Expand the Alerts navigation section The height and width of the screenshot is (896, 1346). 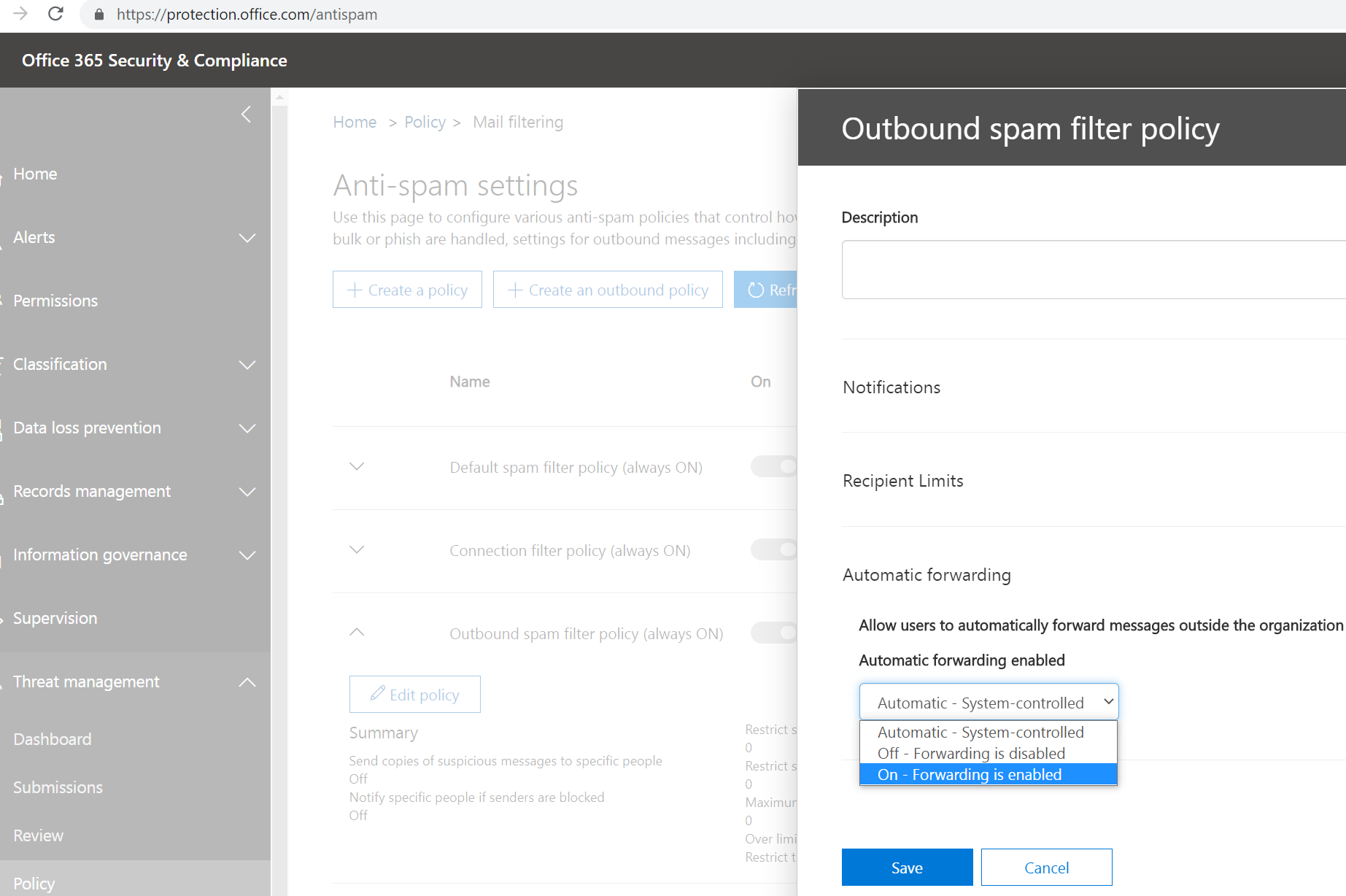pos(248,238)
